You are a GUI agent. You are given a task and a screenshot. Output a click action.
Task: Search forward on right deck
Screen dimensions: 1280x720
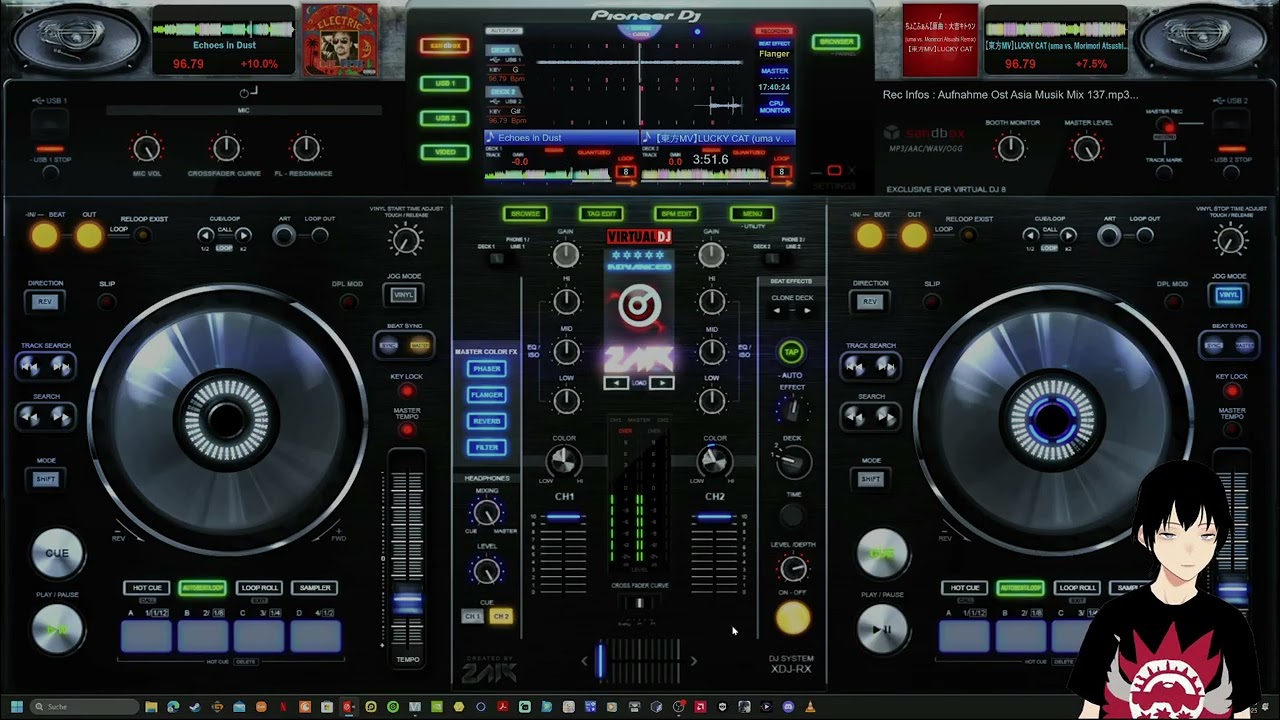[x=886, y=417]
